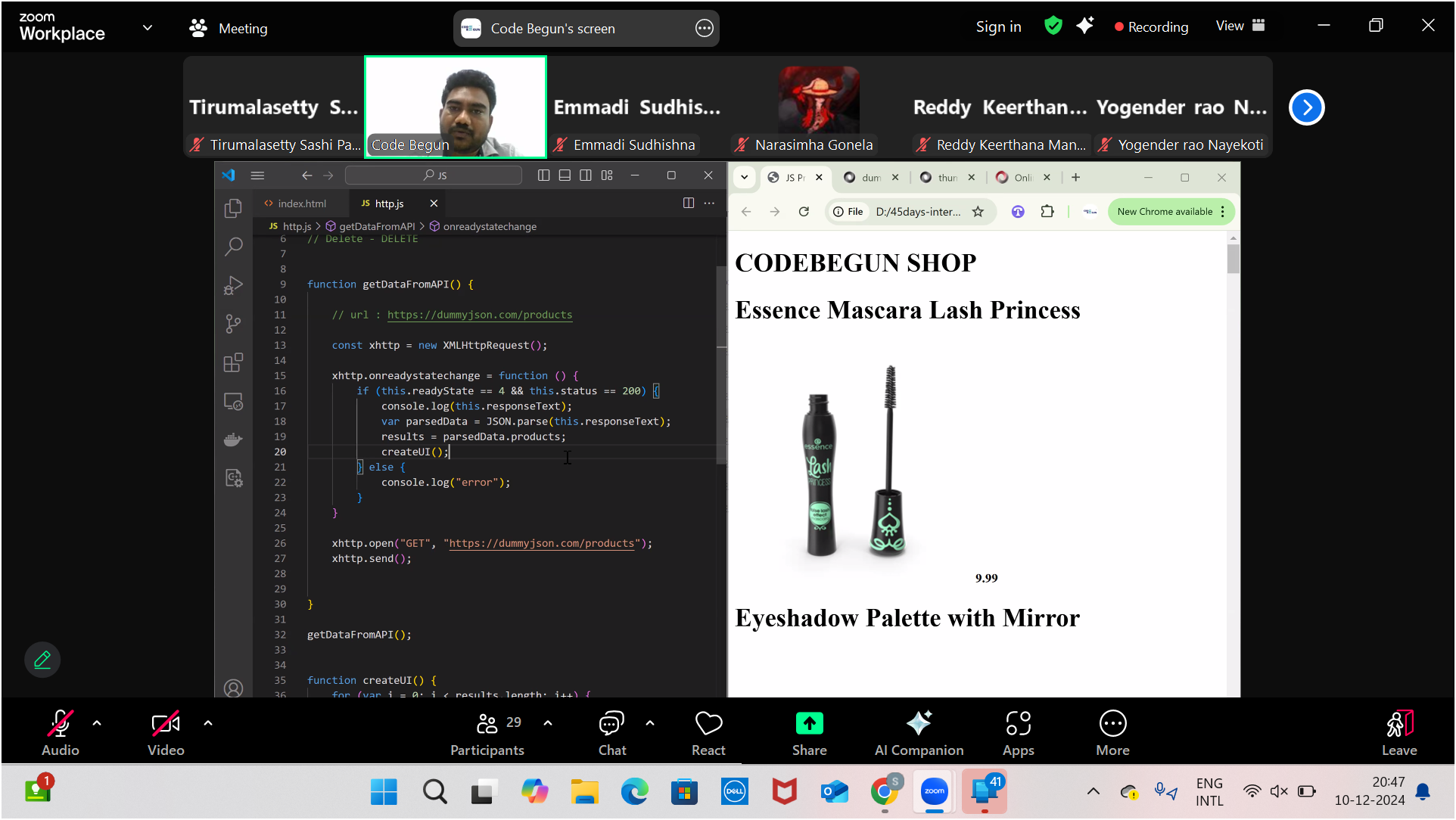Toggle the Recording indicator
Image resolution: width=1456 pixels, height=820 pixels.
(x=1151, y=26)
